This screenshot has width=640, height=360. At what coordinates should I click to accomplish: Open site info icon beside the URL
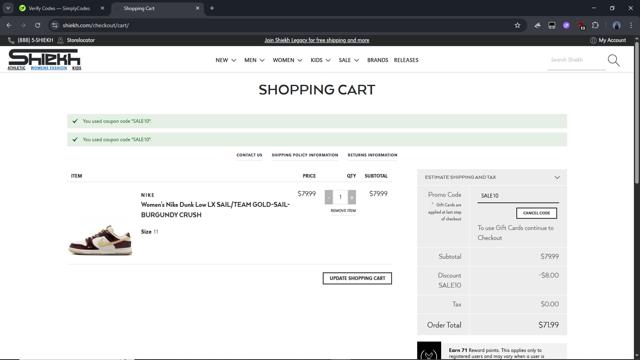click(x=54, y=25)
